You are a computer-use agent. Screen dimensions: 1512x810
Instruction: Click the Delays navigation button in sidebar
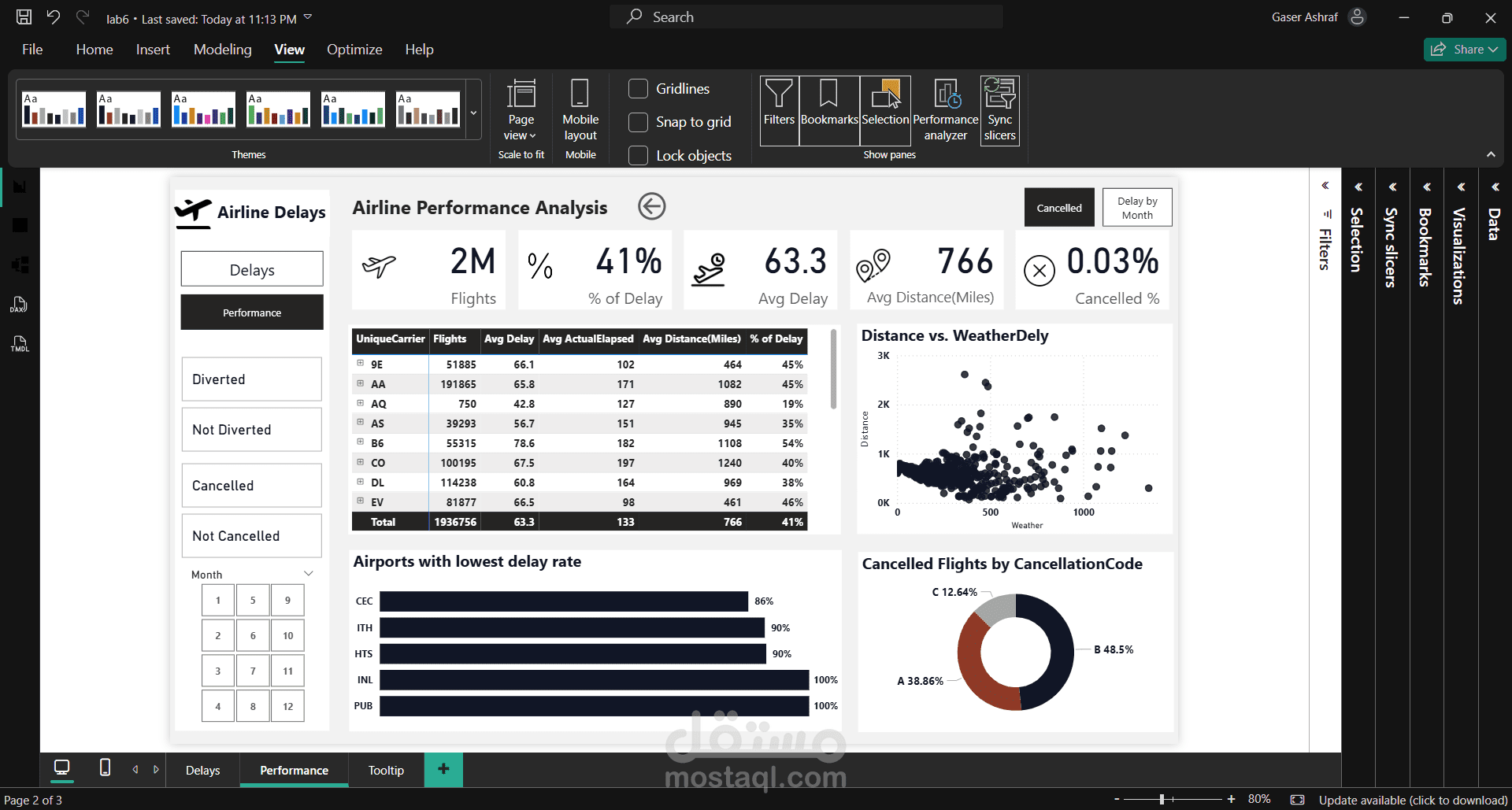tap(252, 269)
